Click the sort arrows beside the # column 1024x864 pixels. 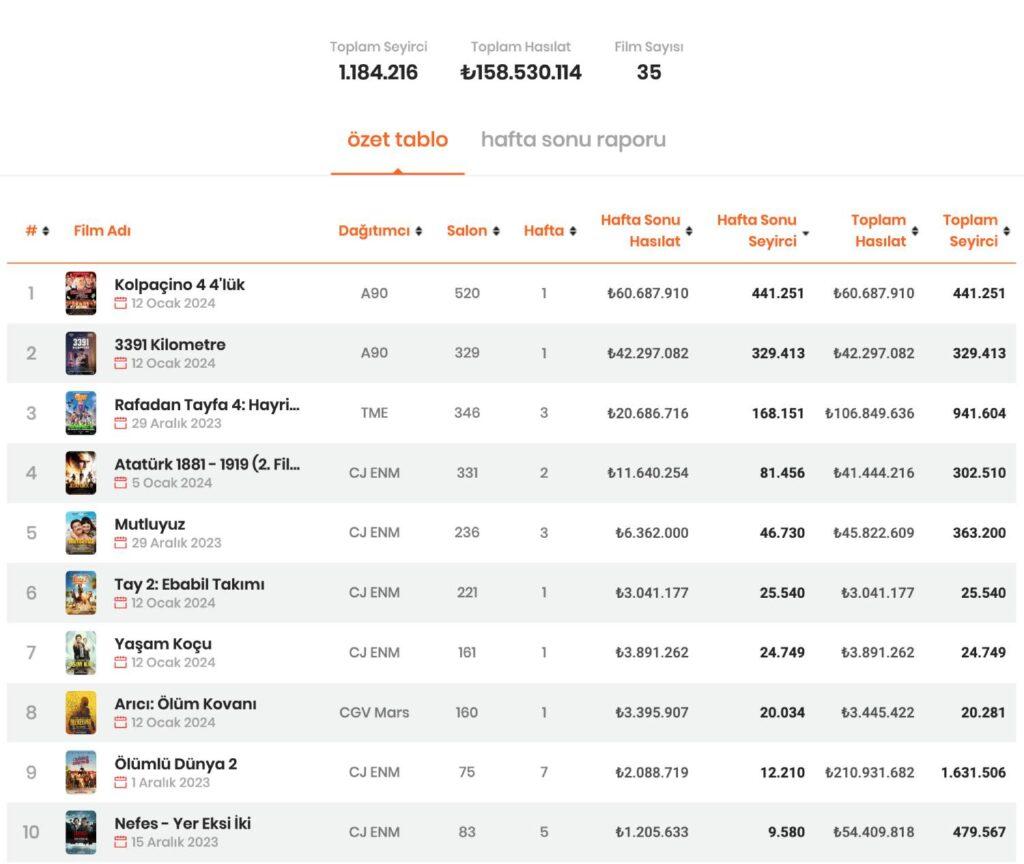coord(46,232)
